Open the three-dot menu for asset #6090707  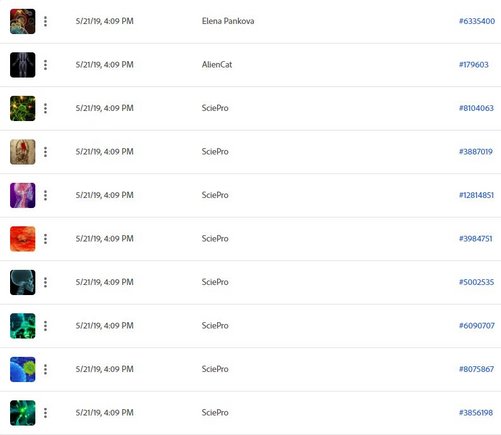point(45,326)
